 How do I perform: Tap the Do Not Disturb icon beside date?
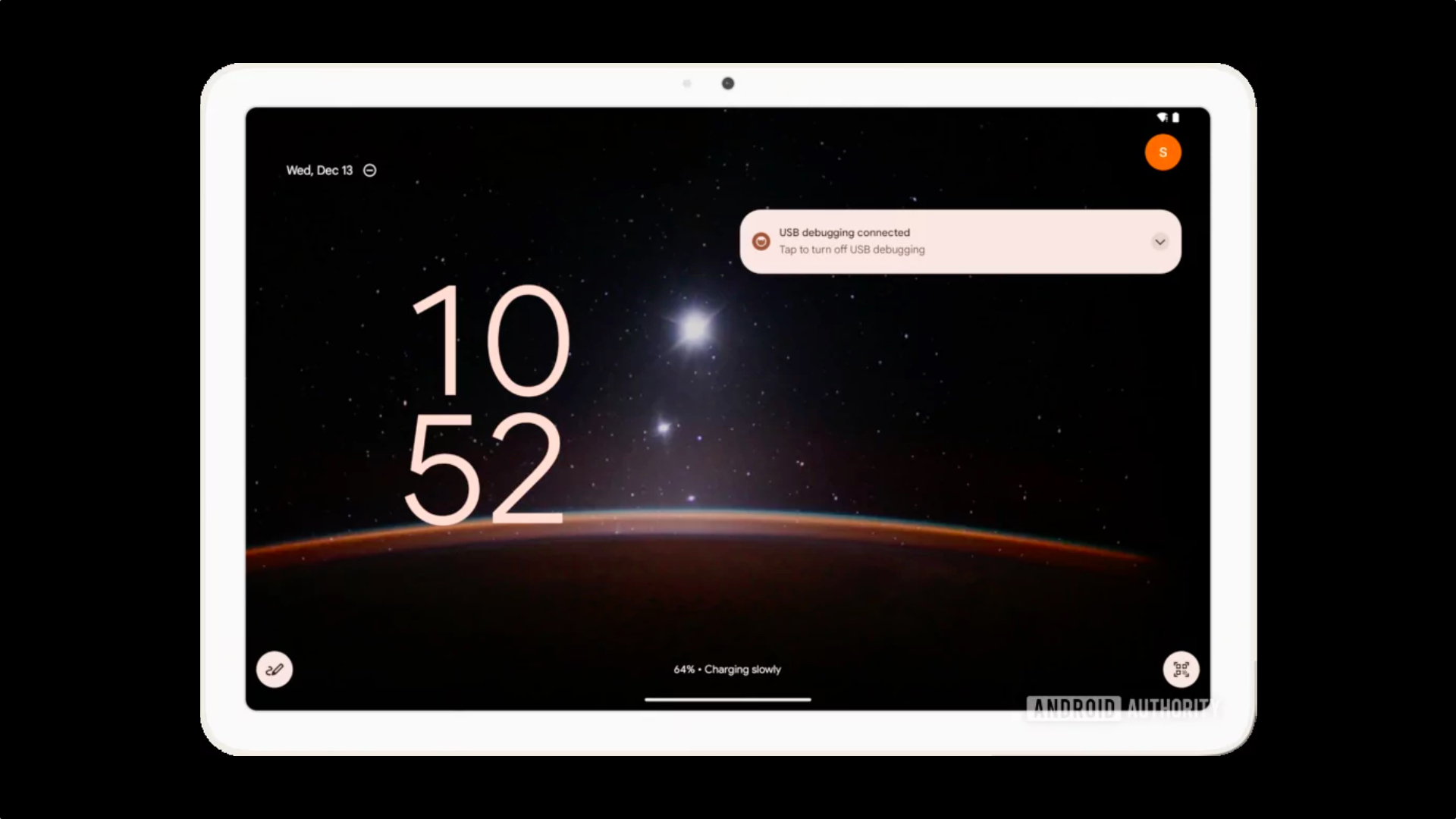click(x=370, y=171)
